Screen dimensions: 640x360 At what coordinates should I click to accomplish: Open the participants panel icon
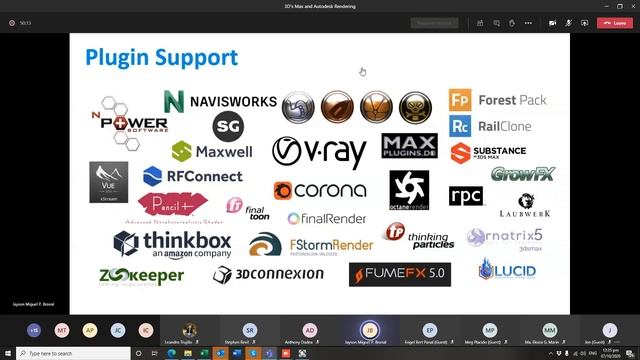(480, 23)
